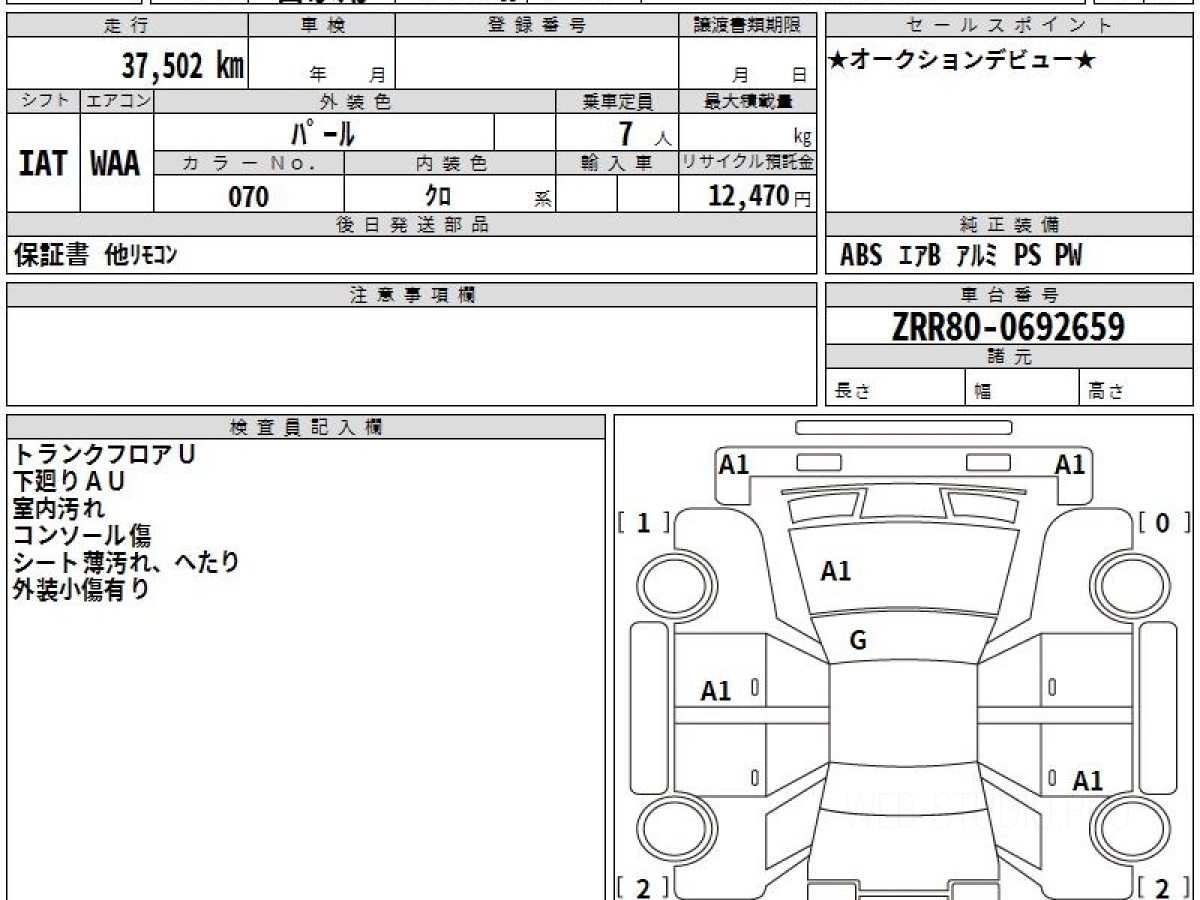Click the 下廻りＡＵ inspector note

69,481
